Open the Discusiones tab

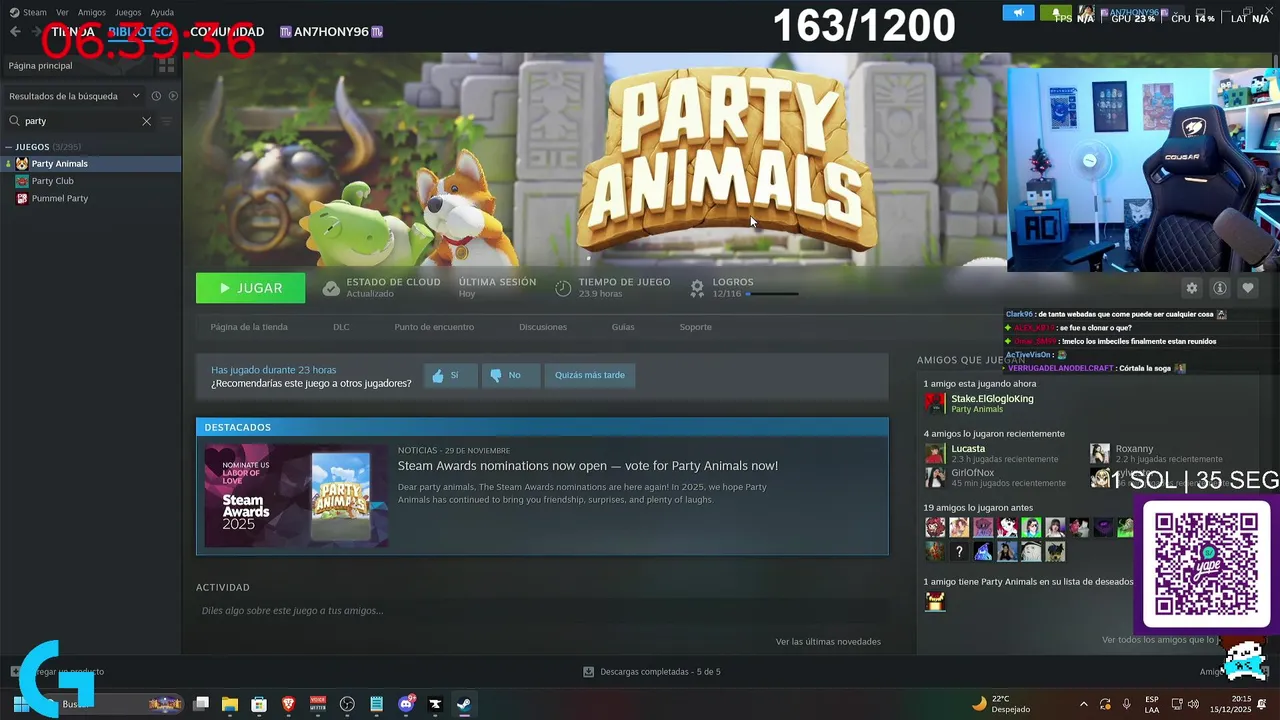[x=543, y=327]
